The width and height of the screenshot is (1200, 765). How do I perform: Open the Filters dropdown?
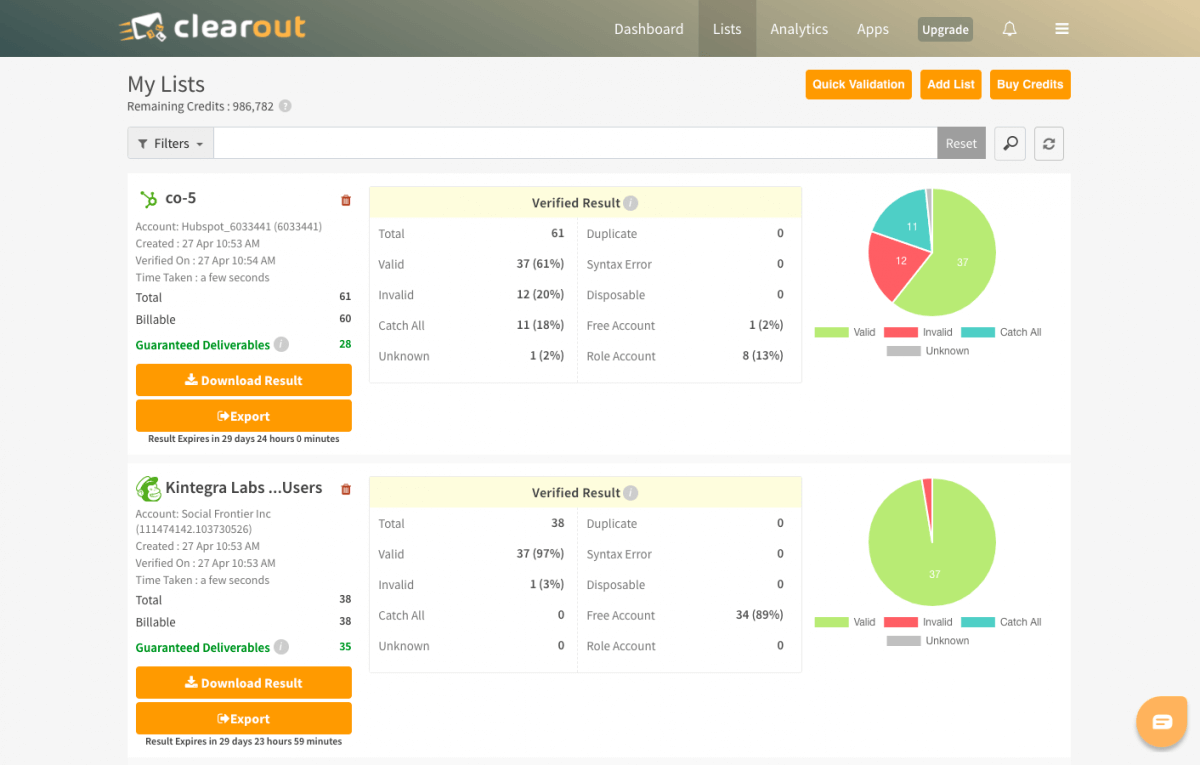click(x=169, y=143)
